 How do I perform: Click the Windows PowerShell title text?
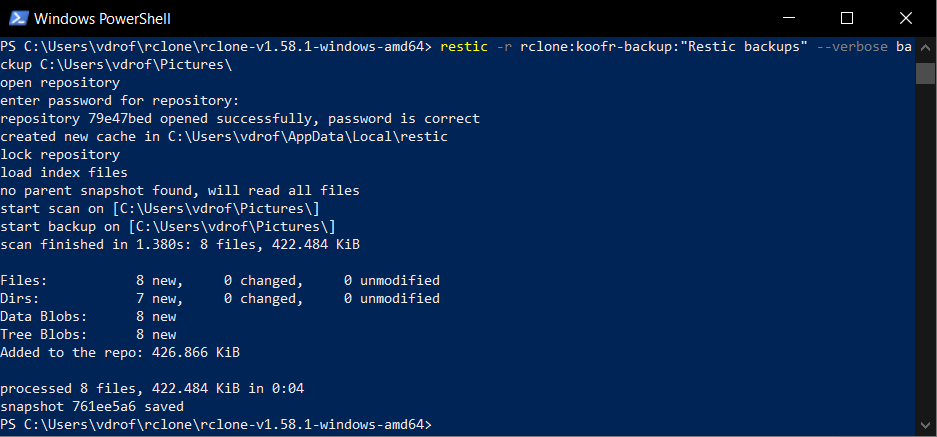(102, 19)
